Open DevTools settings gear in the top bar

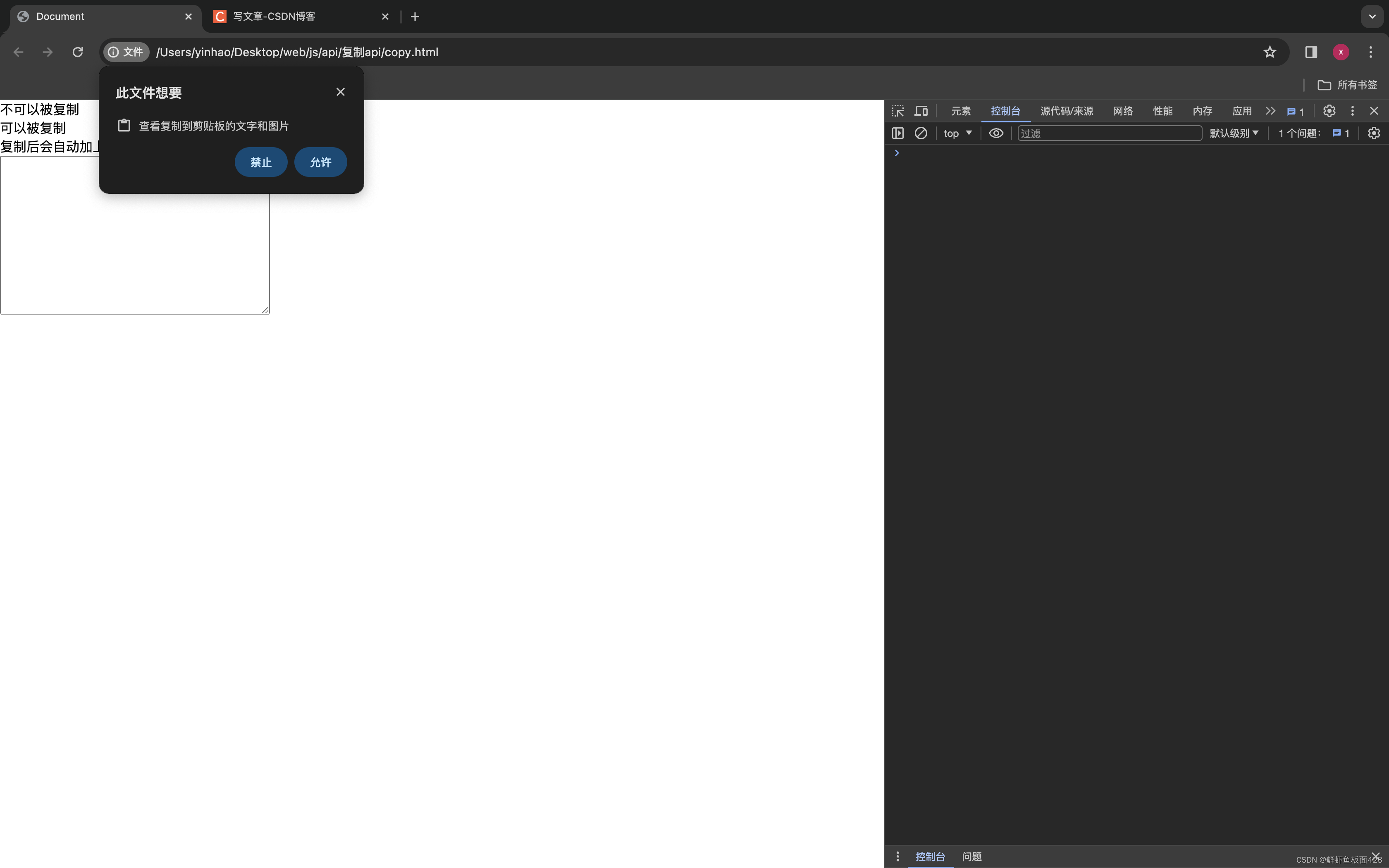1329,111
